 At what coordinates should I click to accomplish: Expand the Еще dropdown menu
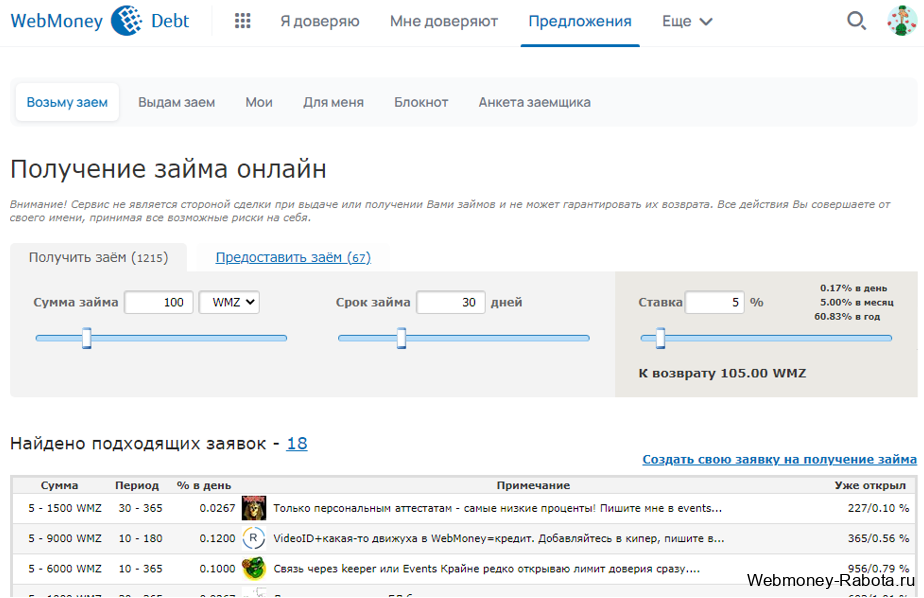pos(687,21)
